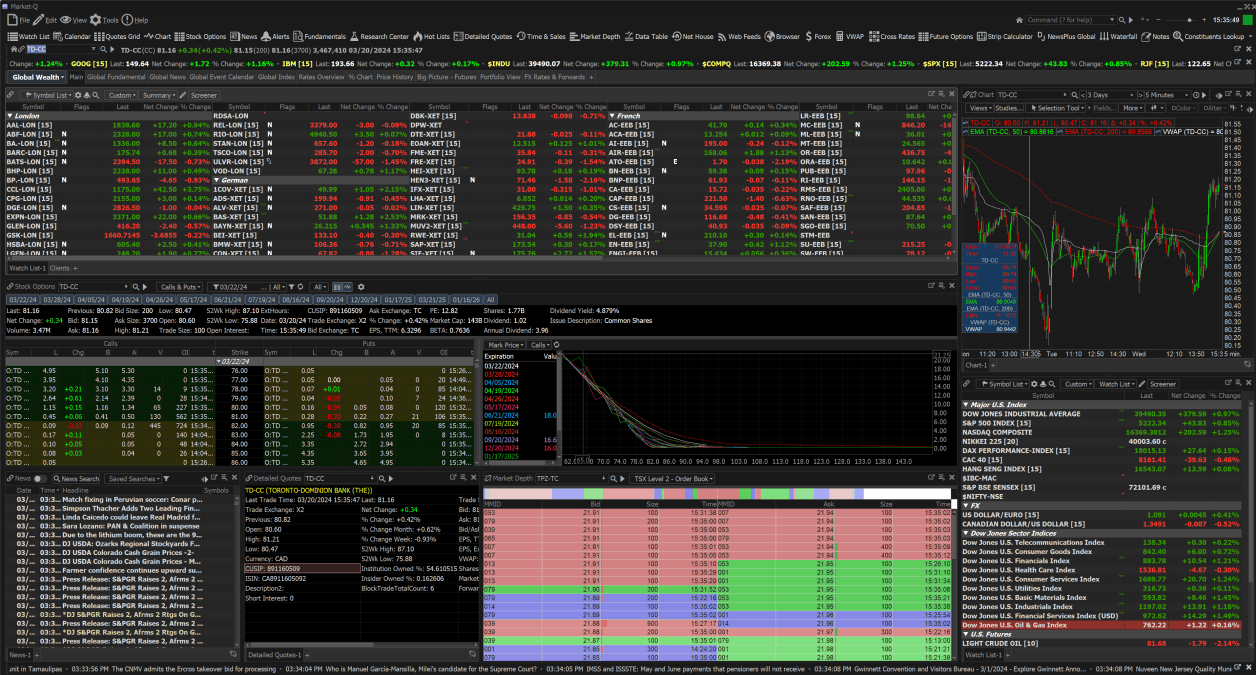Open NewsPlus Global tool

click(1066, 36)
